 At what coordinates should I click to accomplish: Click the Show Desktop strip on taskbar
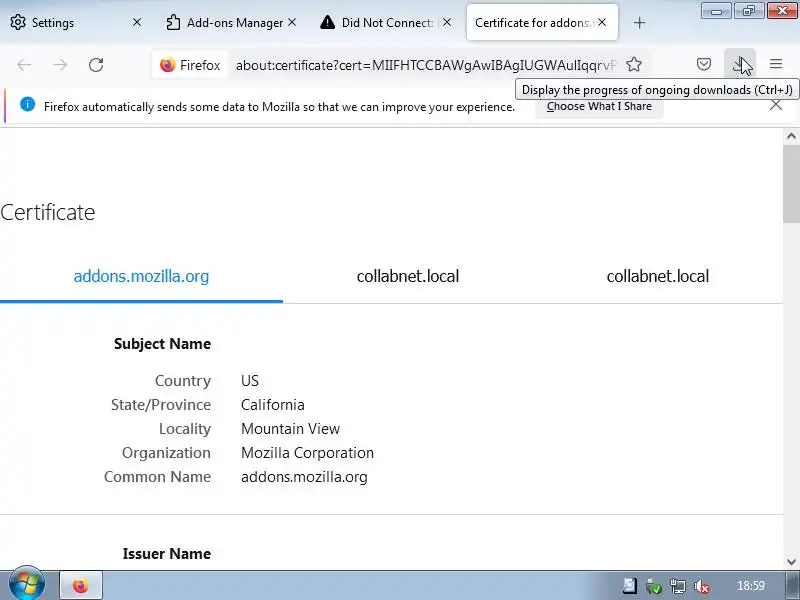click(793, 586)
